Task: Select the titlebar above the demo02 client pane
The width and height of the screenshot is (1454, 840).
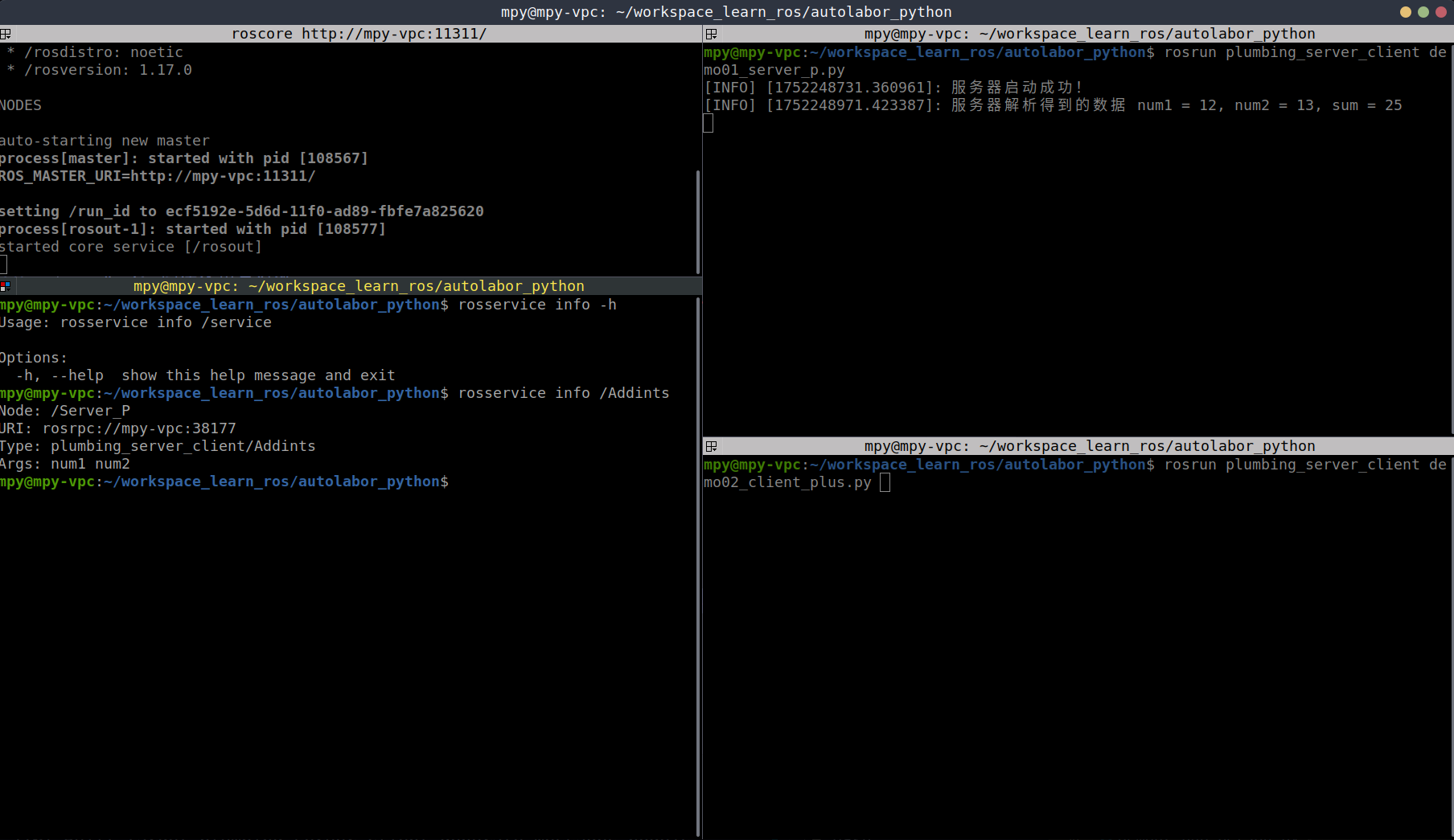Action: [1089, 446]
